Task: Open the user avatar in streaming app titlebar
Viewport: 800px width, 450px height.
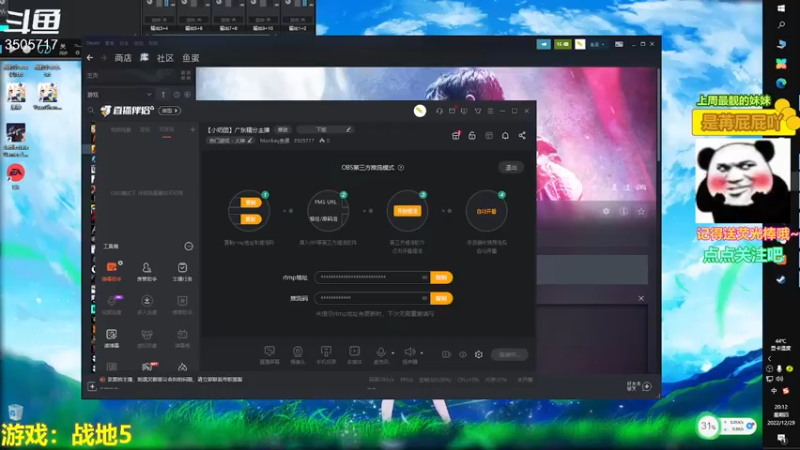Action: (419, 111)
